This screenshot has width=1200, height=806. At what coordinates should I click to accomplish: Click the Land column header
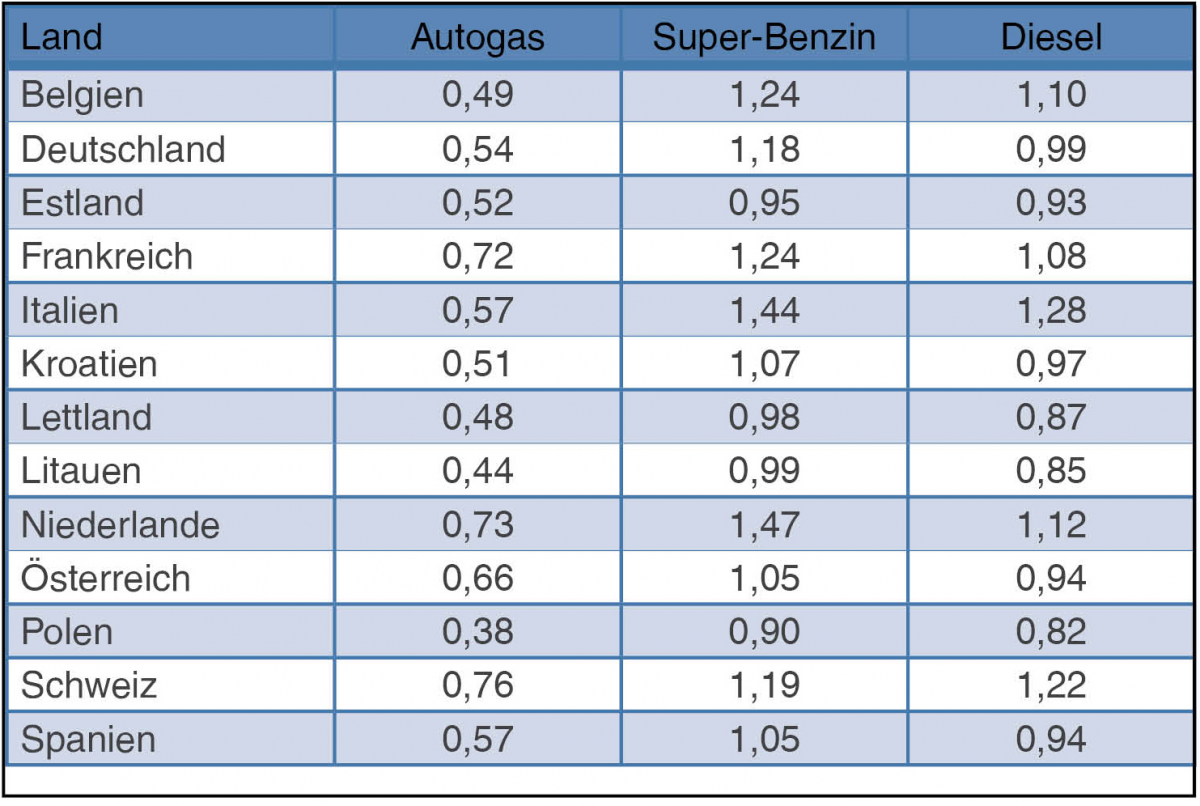62,38
